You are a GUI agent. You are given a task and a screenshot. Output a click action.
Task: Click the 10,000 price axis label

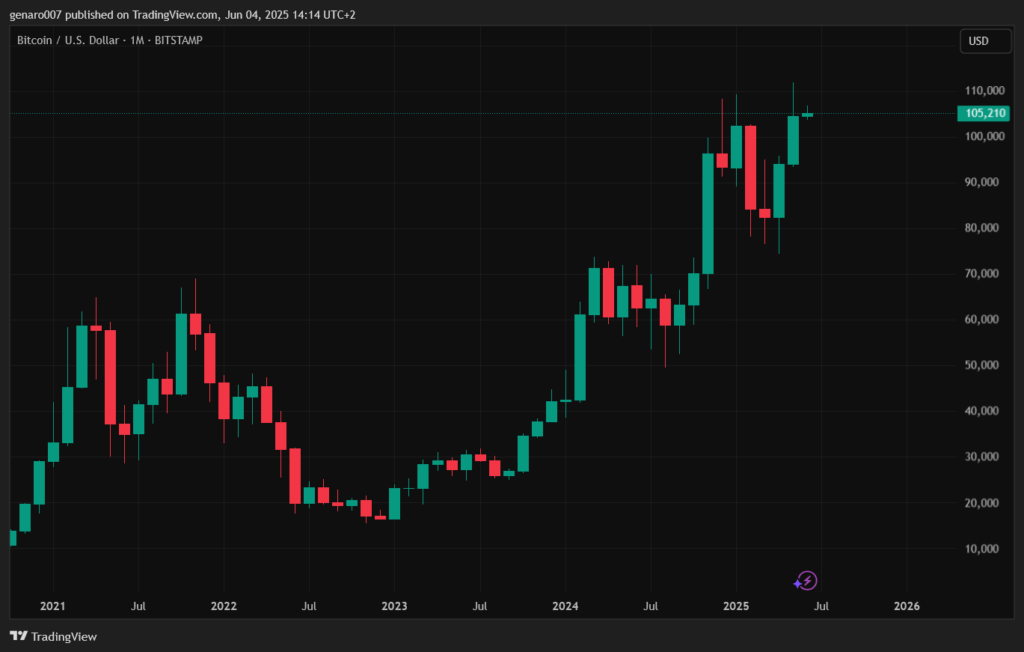click(984, 549)
